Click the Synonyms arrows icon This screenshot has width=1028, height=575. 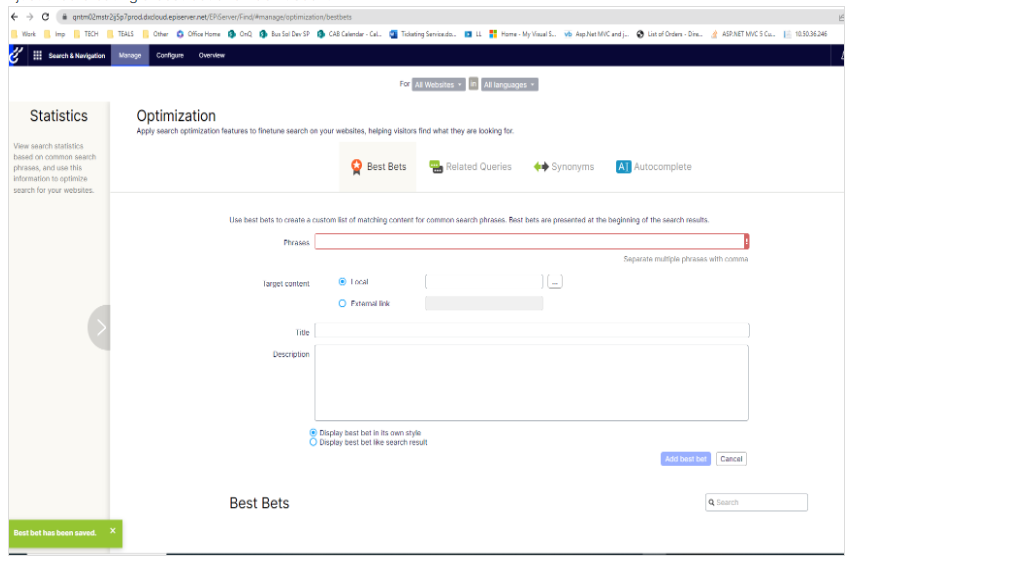click(x=541, y=167)
